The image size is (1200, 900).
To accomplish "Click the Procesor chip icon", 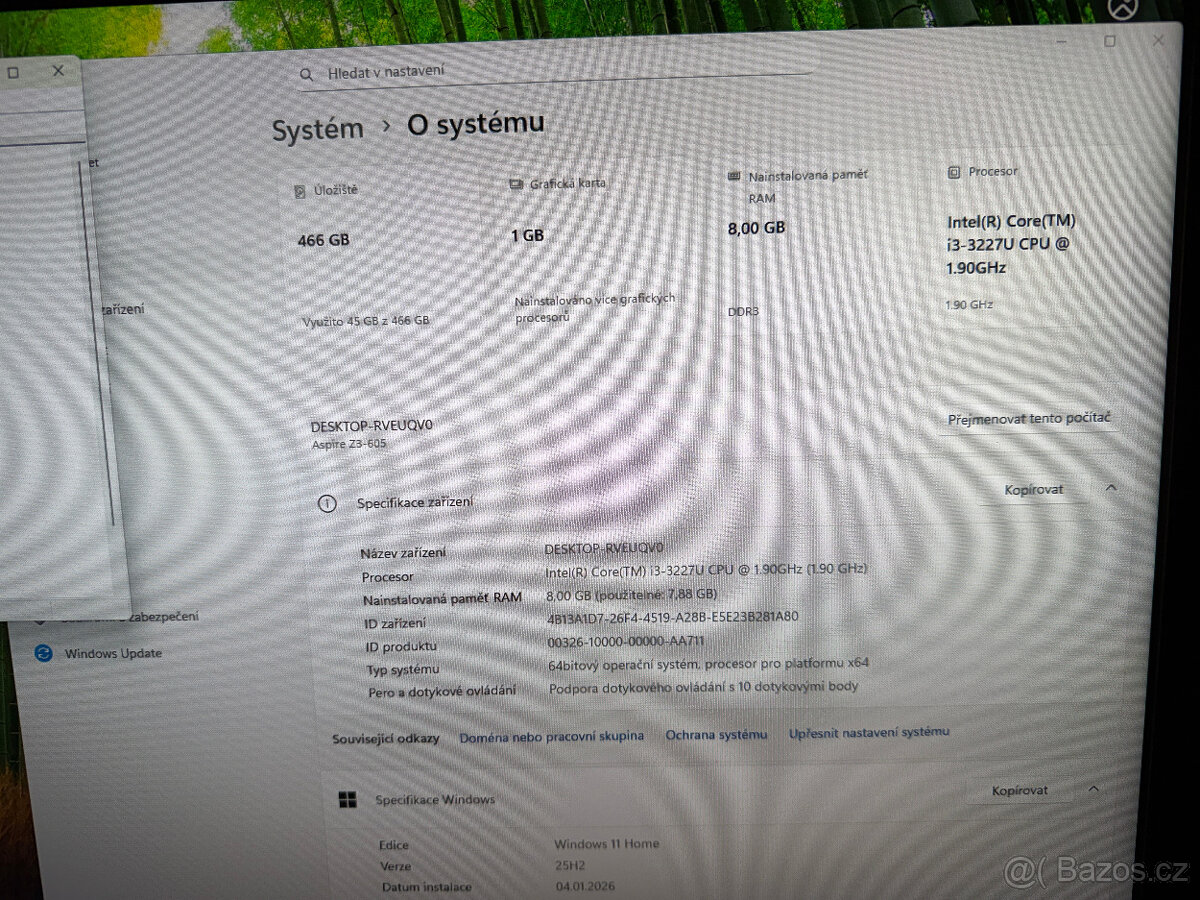I will tap(953, 172).
